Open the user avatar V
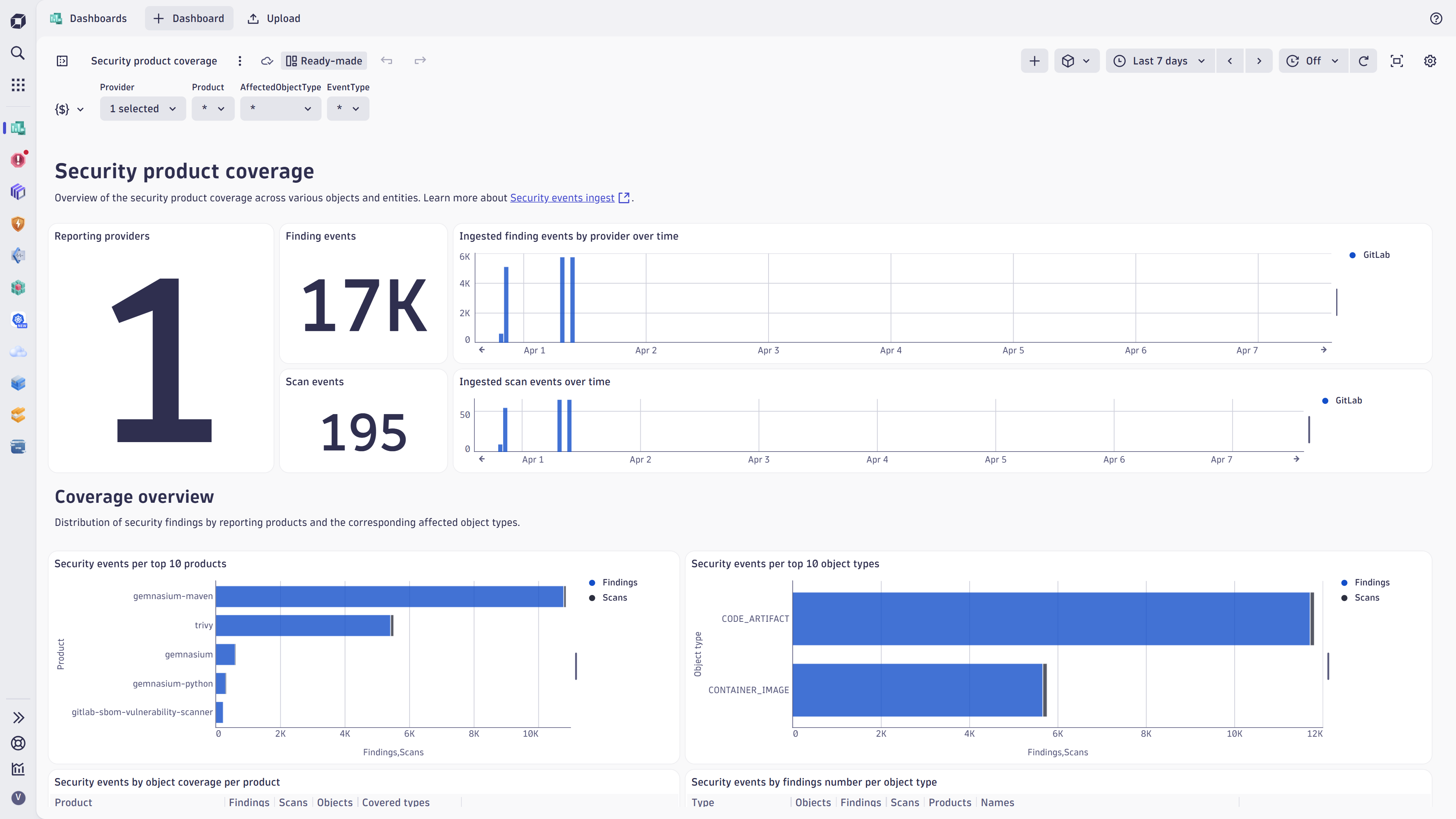The height and width of the screenshot is (819, 1456). tap(18, 797)
